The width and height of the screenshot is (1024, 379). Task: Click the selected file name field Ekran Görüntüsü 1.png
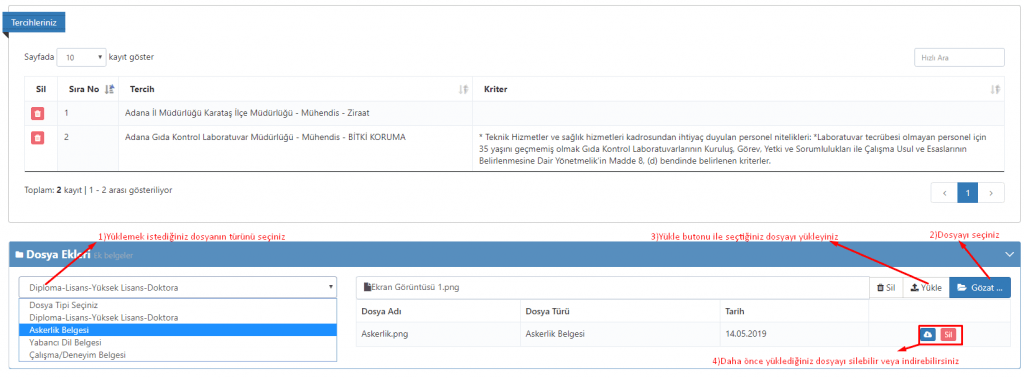coord(613,288)
